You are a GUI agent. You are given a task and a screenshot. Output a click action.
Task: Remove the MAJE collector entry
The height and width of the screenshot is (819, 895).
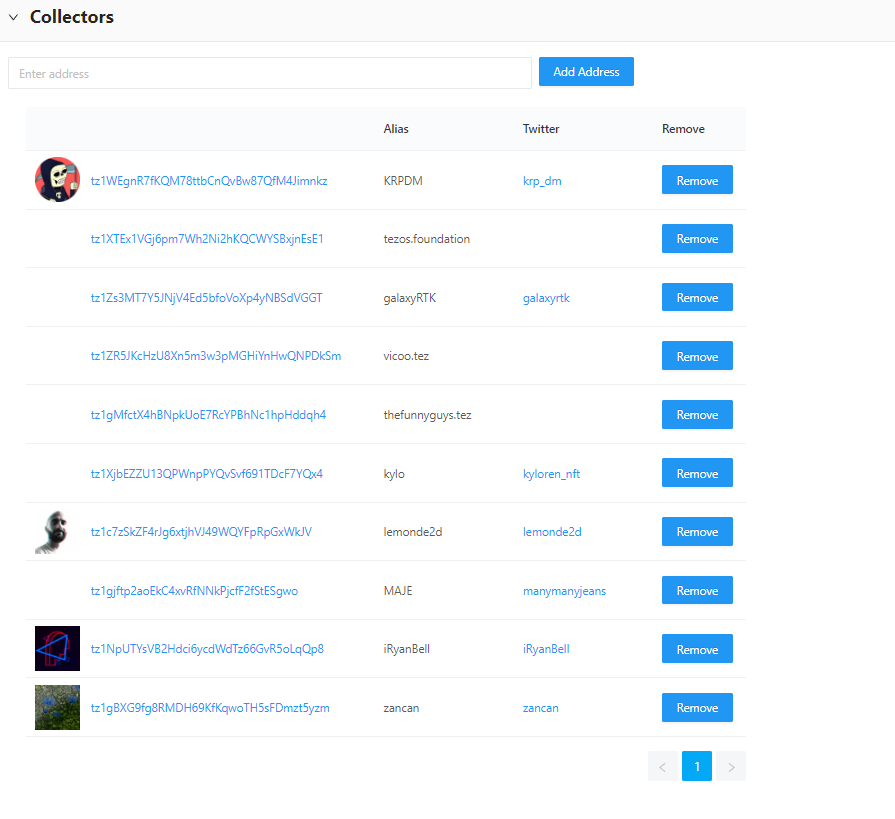(x=697, y=591)
